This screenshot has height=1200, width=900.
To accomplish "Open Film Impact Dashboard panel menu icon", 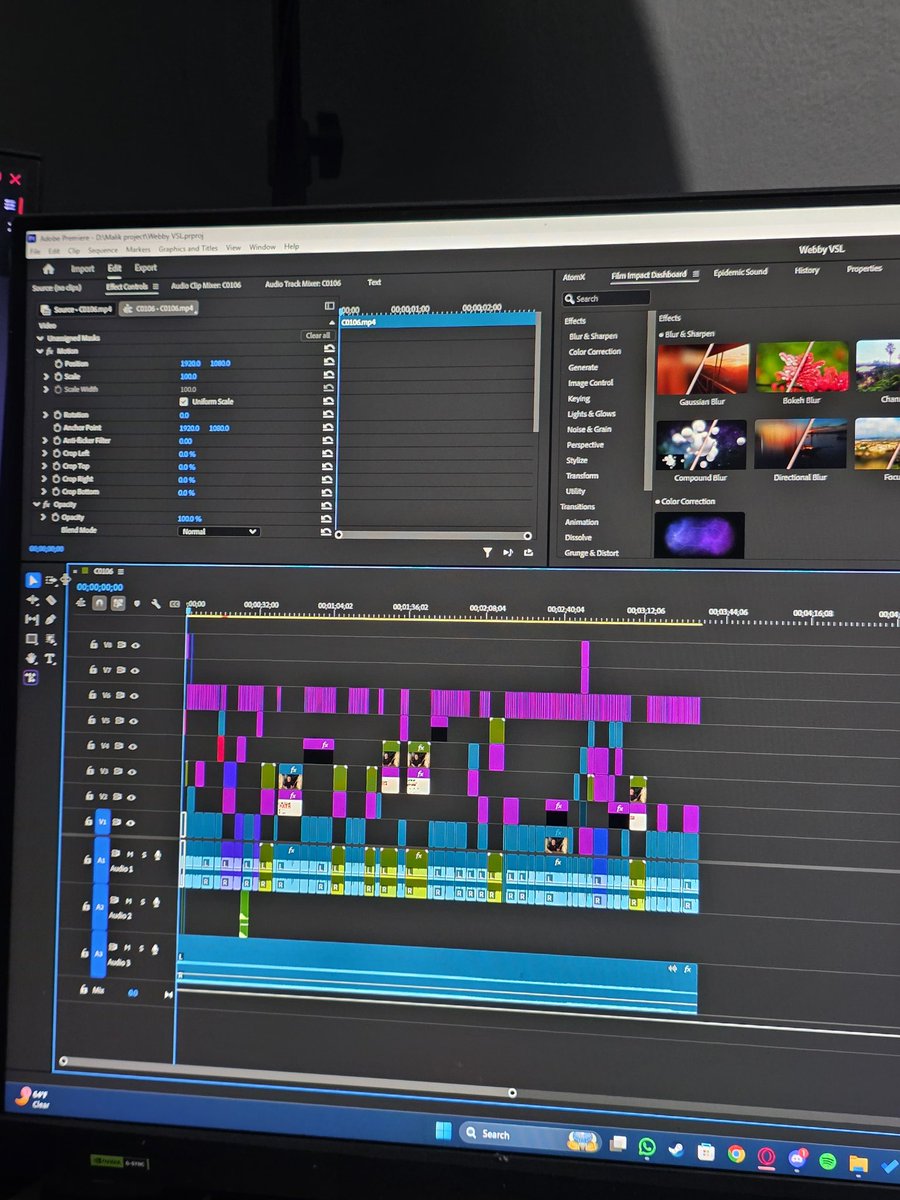I will [695, 275].
